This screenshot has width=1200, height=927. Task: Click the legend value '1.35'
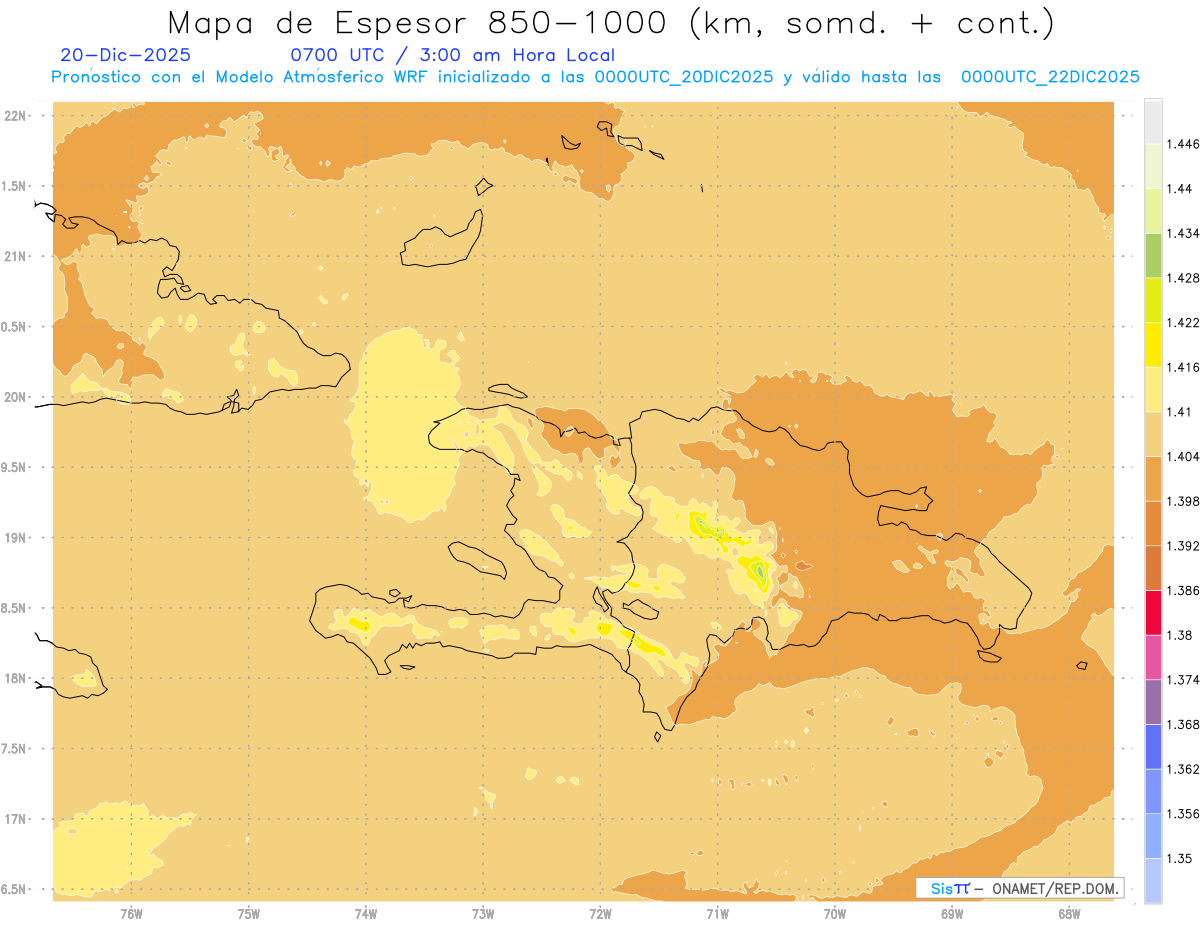tap(1179, 858)
